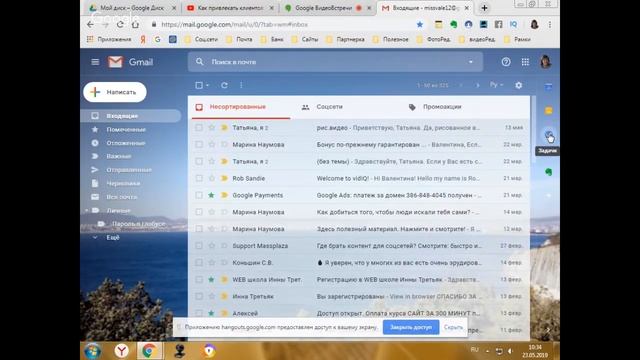Click the browser address bar
This screenshot has width=640, height=360.
click(x=282, y=24)
